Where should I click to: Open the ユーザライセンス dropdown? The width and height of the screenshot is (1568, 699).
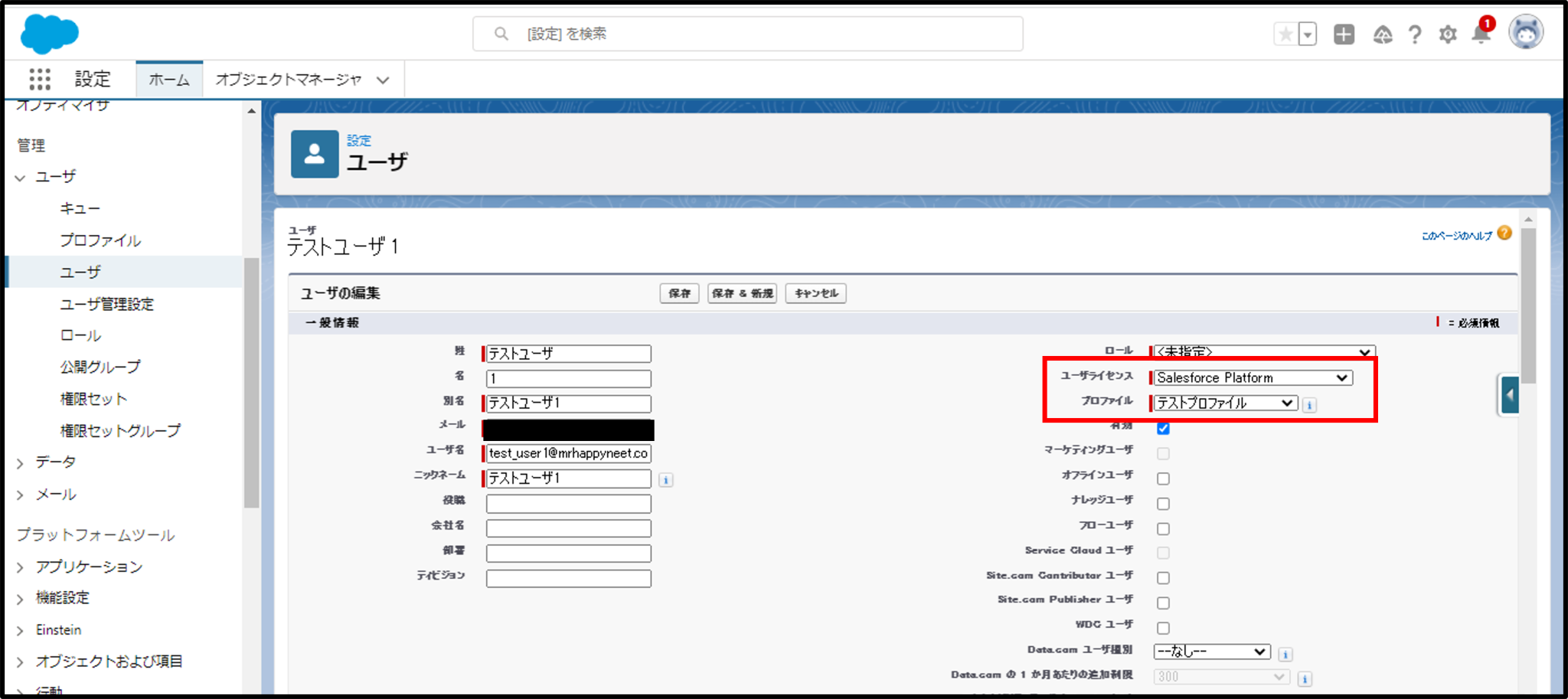tap(1253, 377)
